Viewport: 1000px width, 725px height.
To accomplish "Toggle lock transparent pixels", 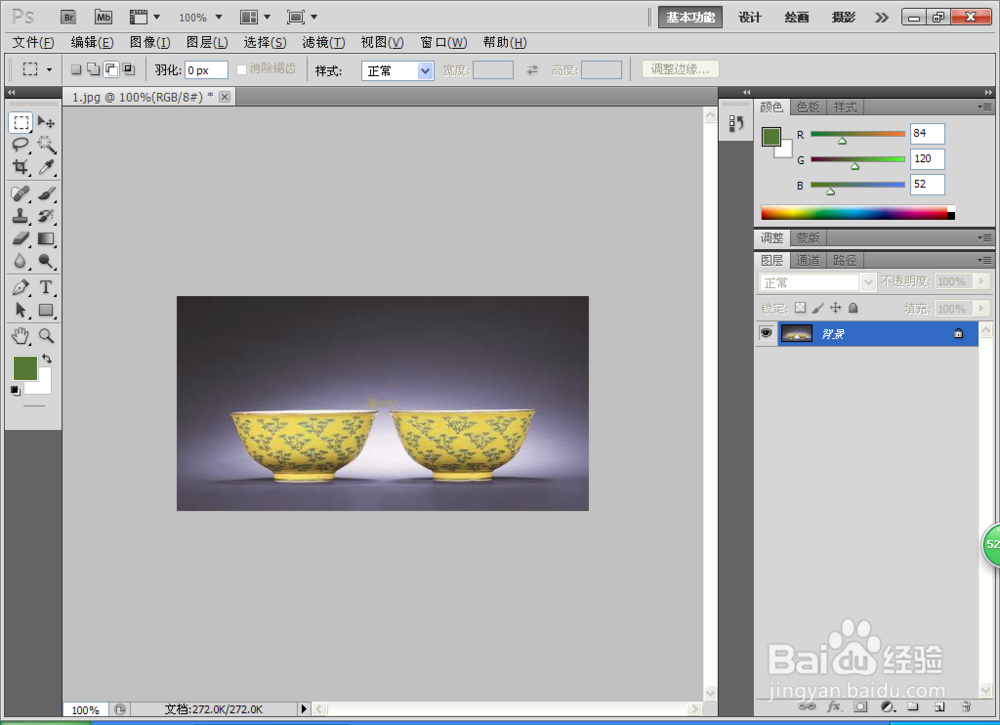I will 800,308.
